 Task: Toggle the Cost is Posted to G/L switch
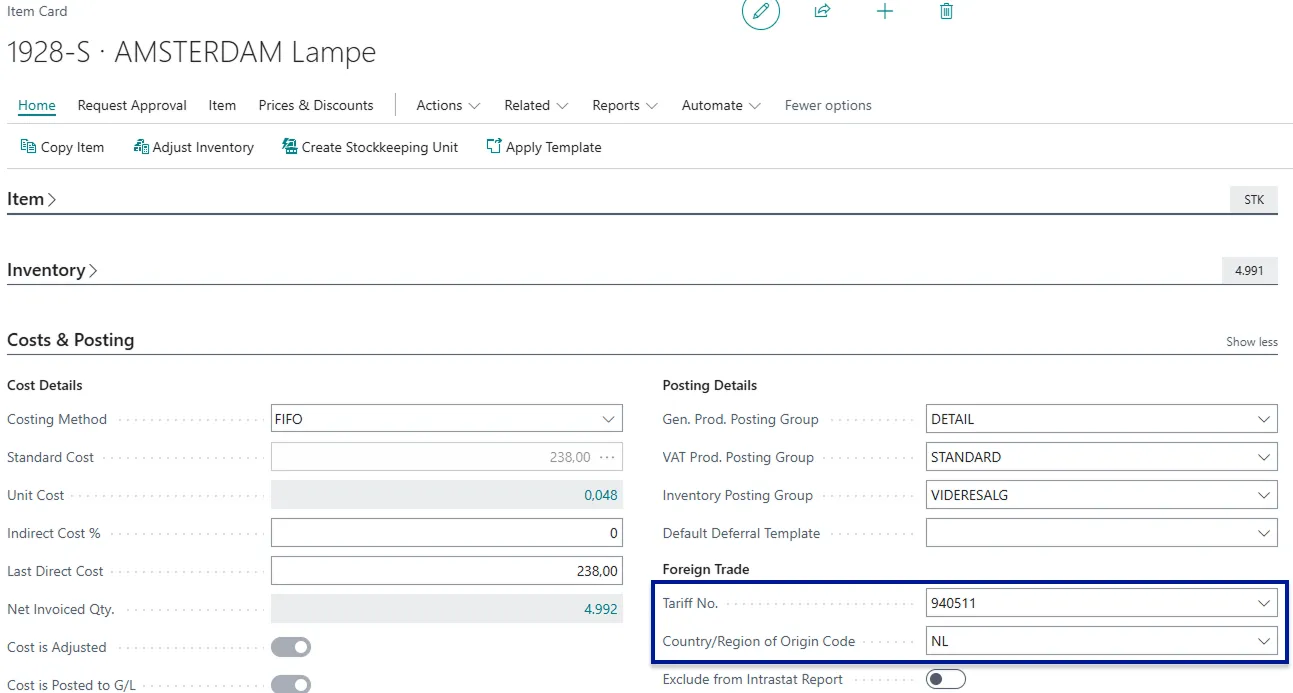pos(291,684)
